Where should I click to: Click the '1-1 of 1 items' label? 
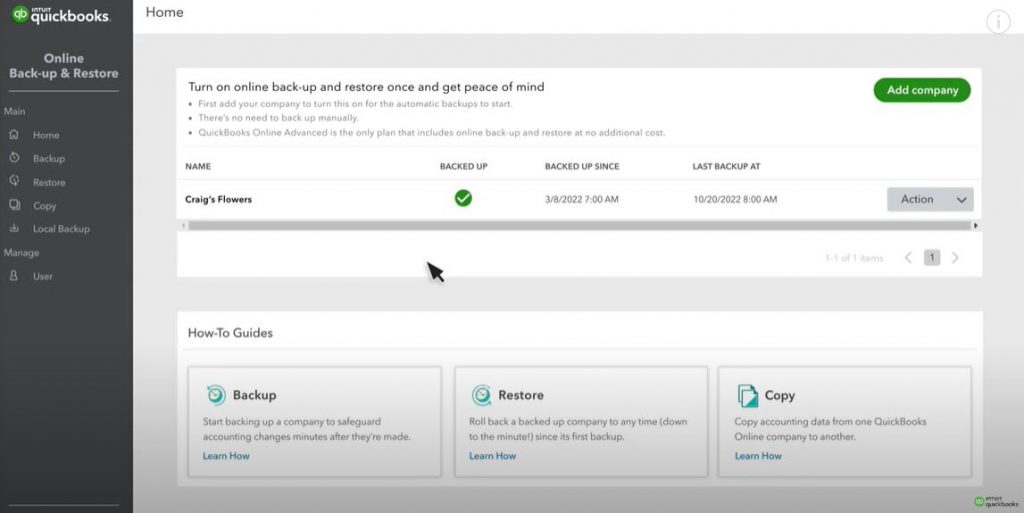tap(854, 258)
